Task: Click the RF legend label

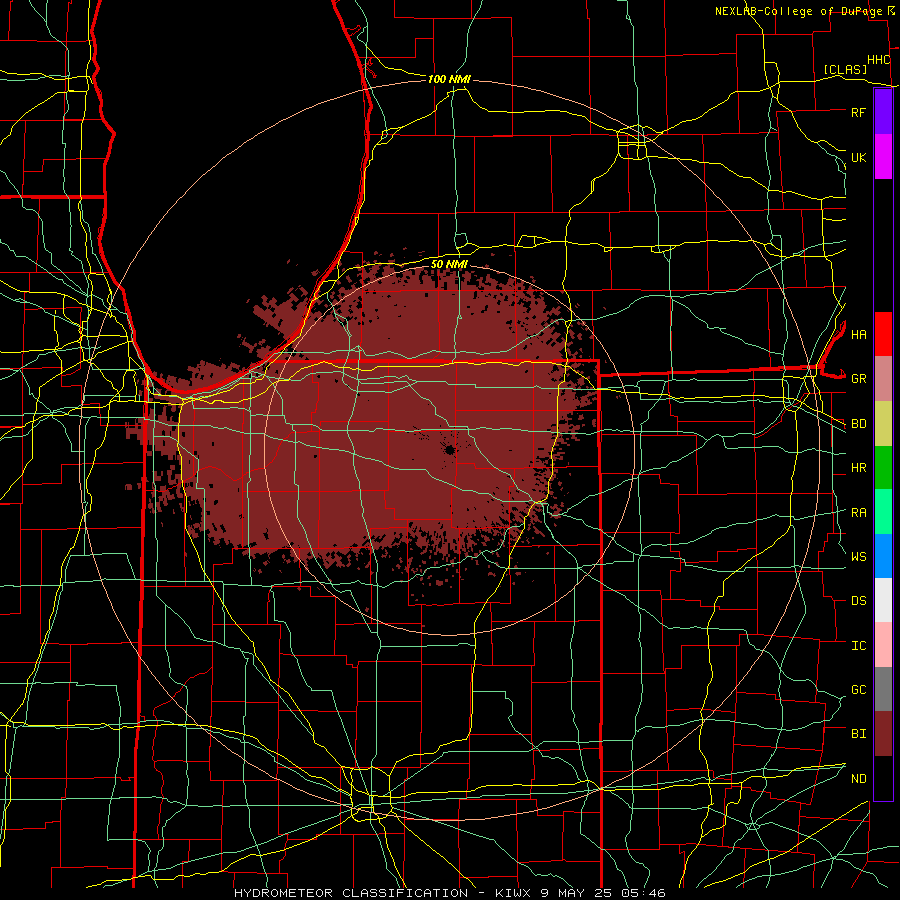Action: pyautogui.click(x=858, y=112)
